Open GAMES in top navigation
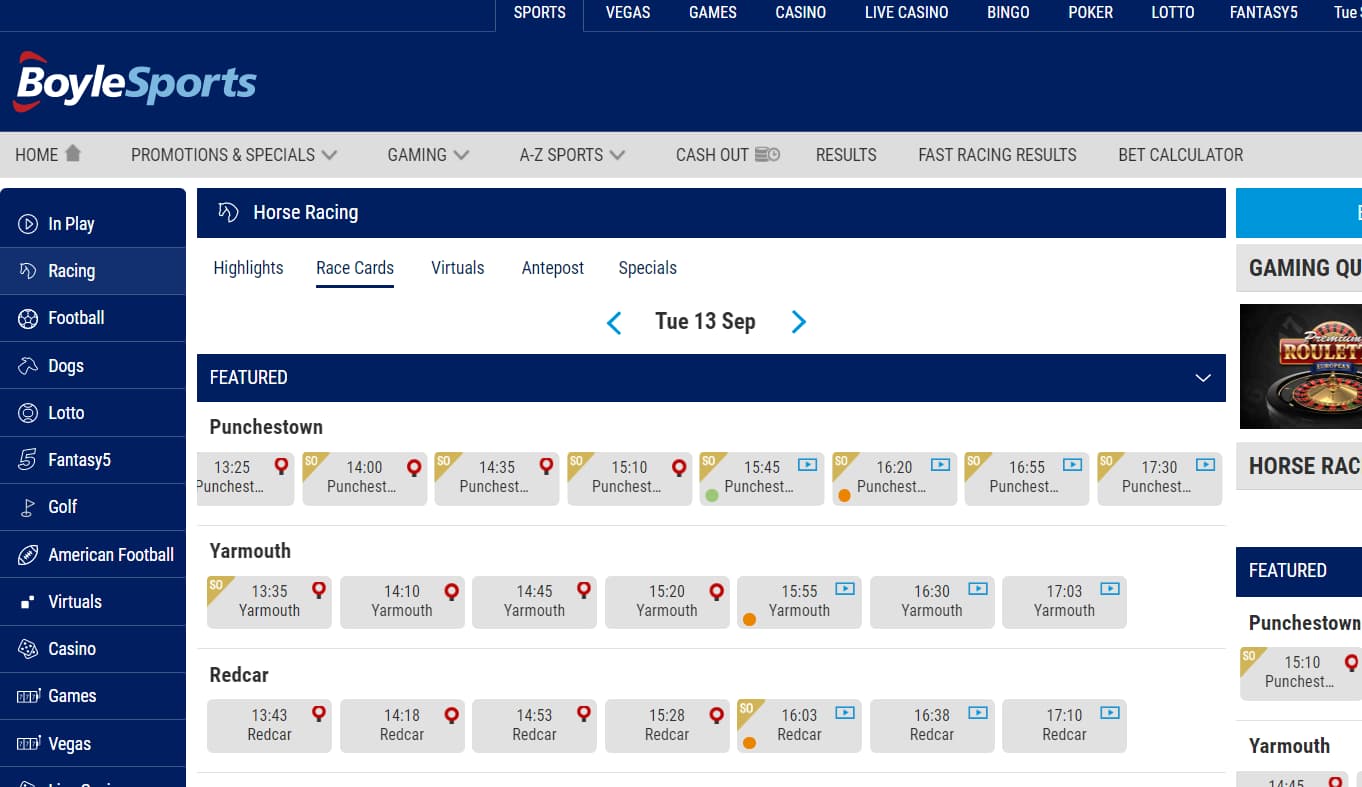This screenshot has width=1362, height=787. point(713,13)
